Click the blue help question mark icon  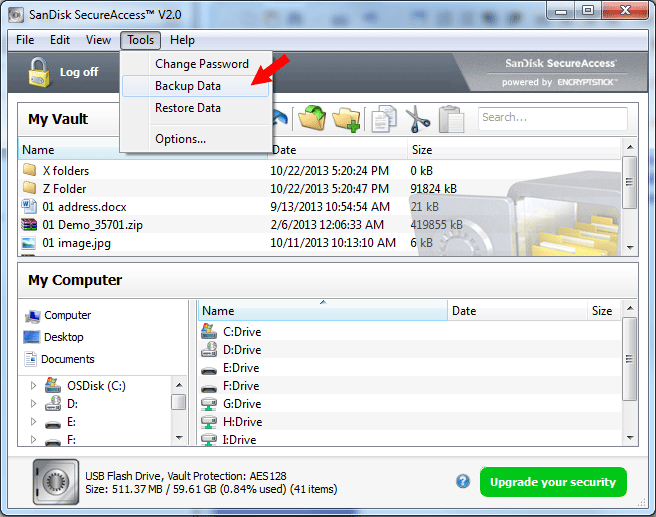click(463, 481)
